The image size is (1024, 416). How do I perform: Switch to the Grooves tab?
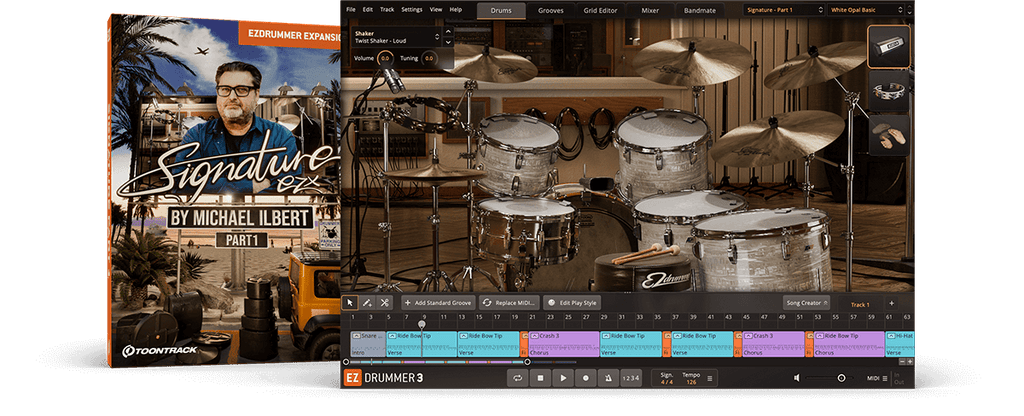coord(551,10)
